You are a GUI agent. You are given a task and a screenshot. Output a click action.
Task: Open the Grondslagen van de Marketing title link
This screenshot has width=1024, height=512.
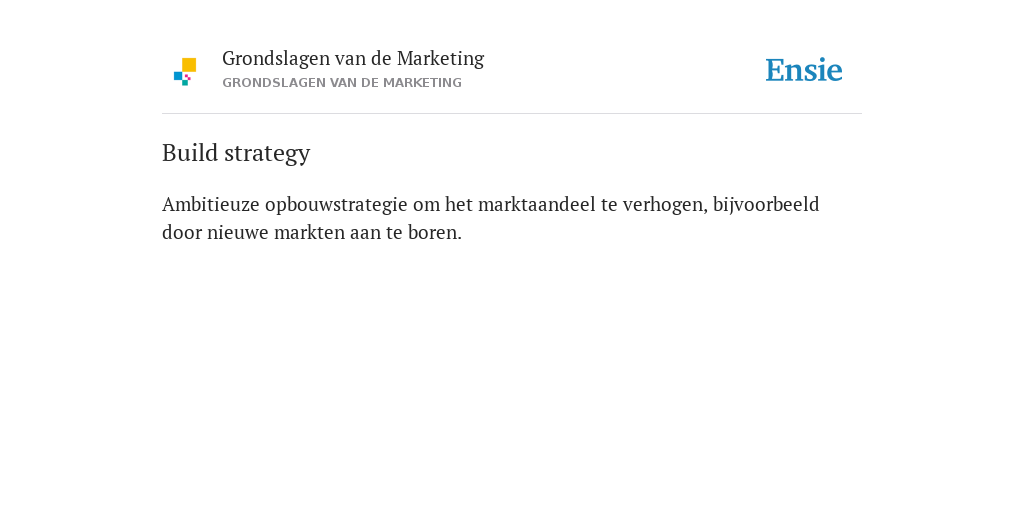(x=353, y=58)
